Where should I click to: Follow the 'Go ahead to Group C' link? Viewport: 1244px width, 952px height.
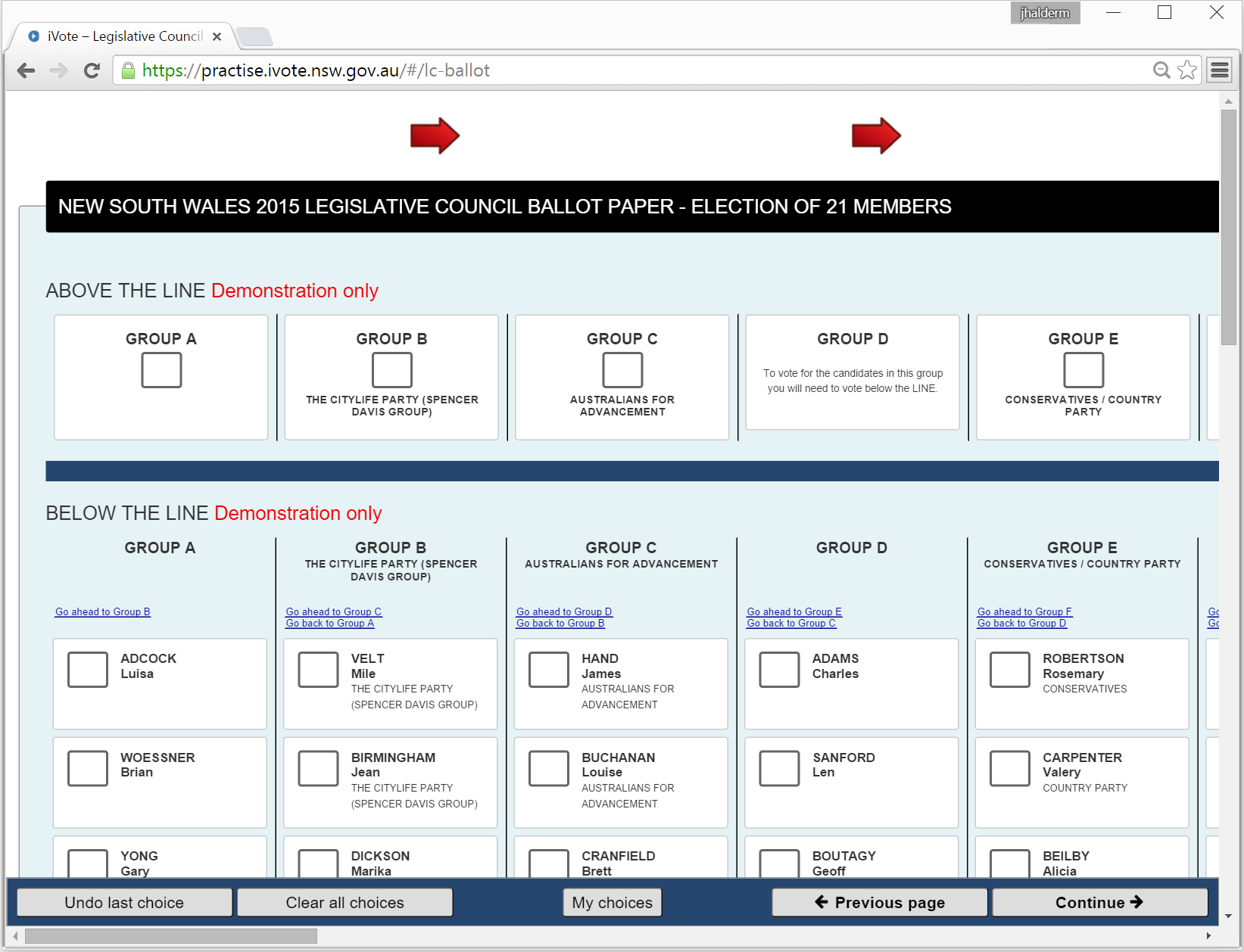coord(333,611)
